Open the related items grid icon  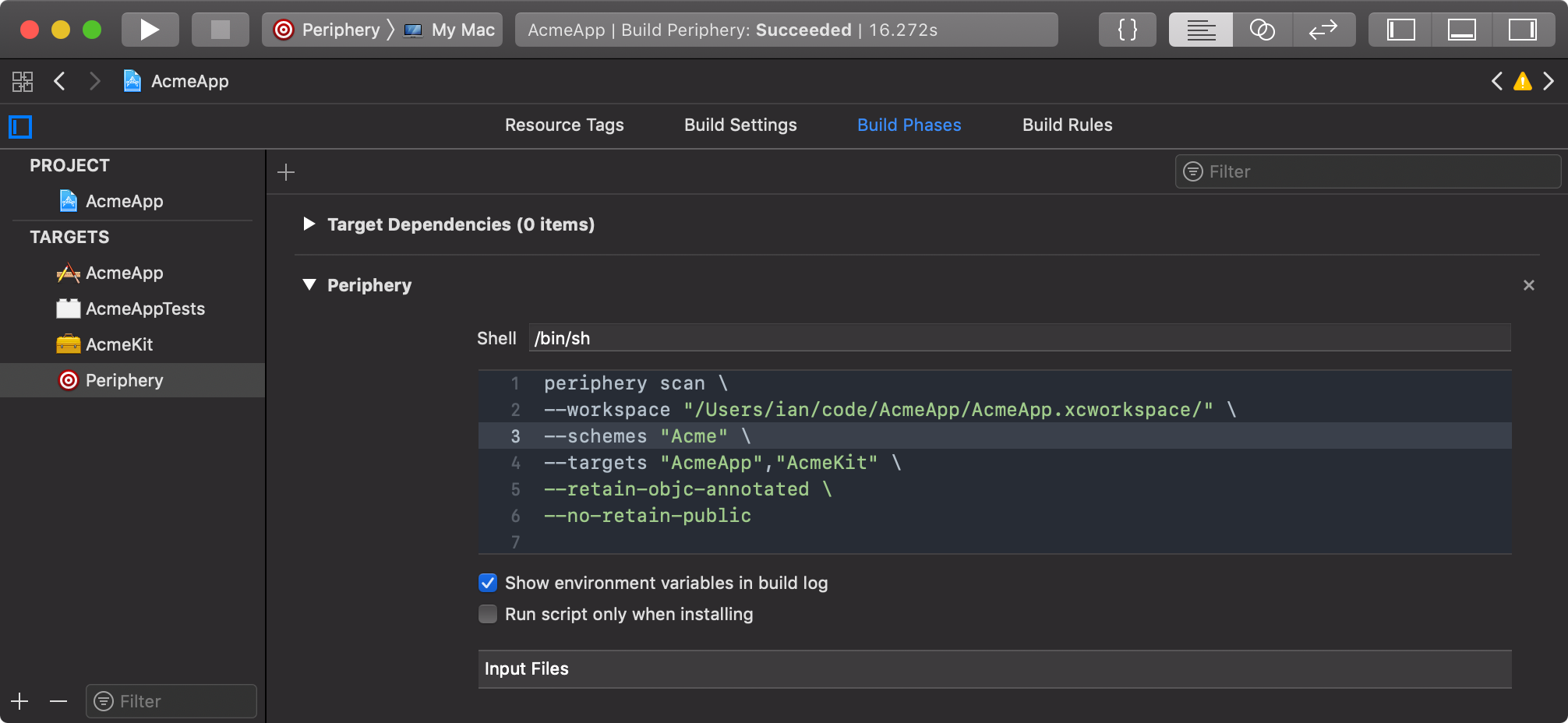point(23,81)
